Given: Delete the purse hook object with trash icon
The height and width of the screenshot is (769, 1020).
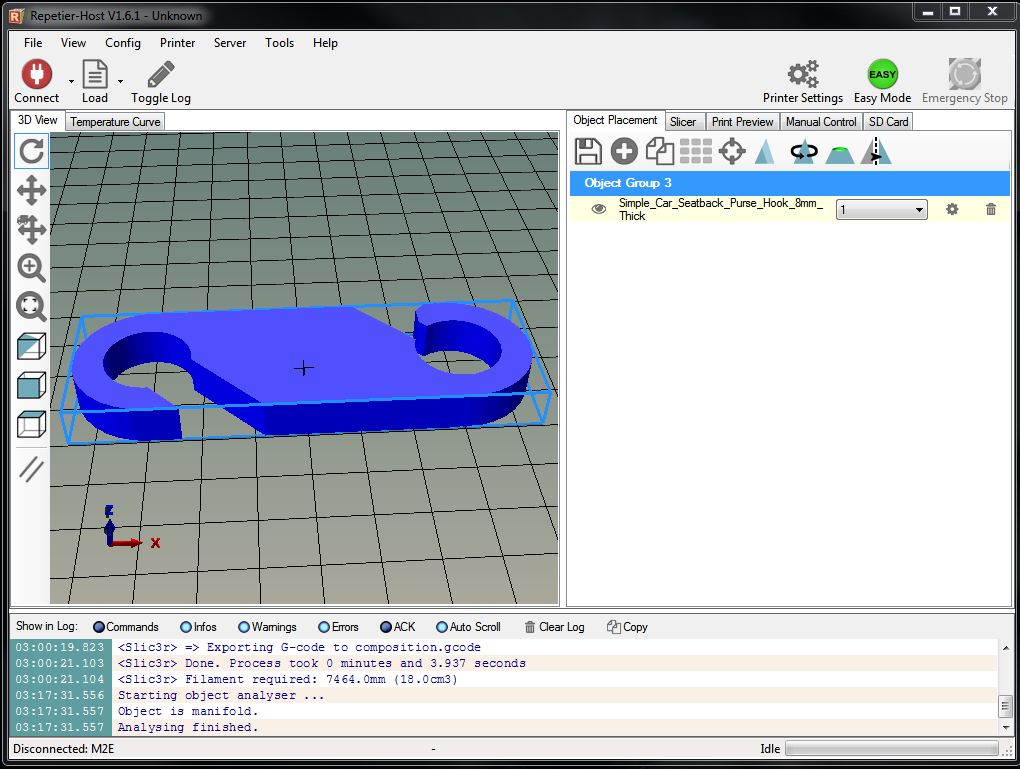Looking at the screenshot, I should tap(990, 209).
